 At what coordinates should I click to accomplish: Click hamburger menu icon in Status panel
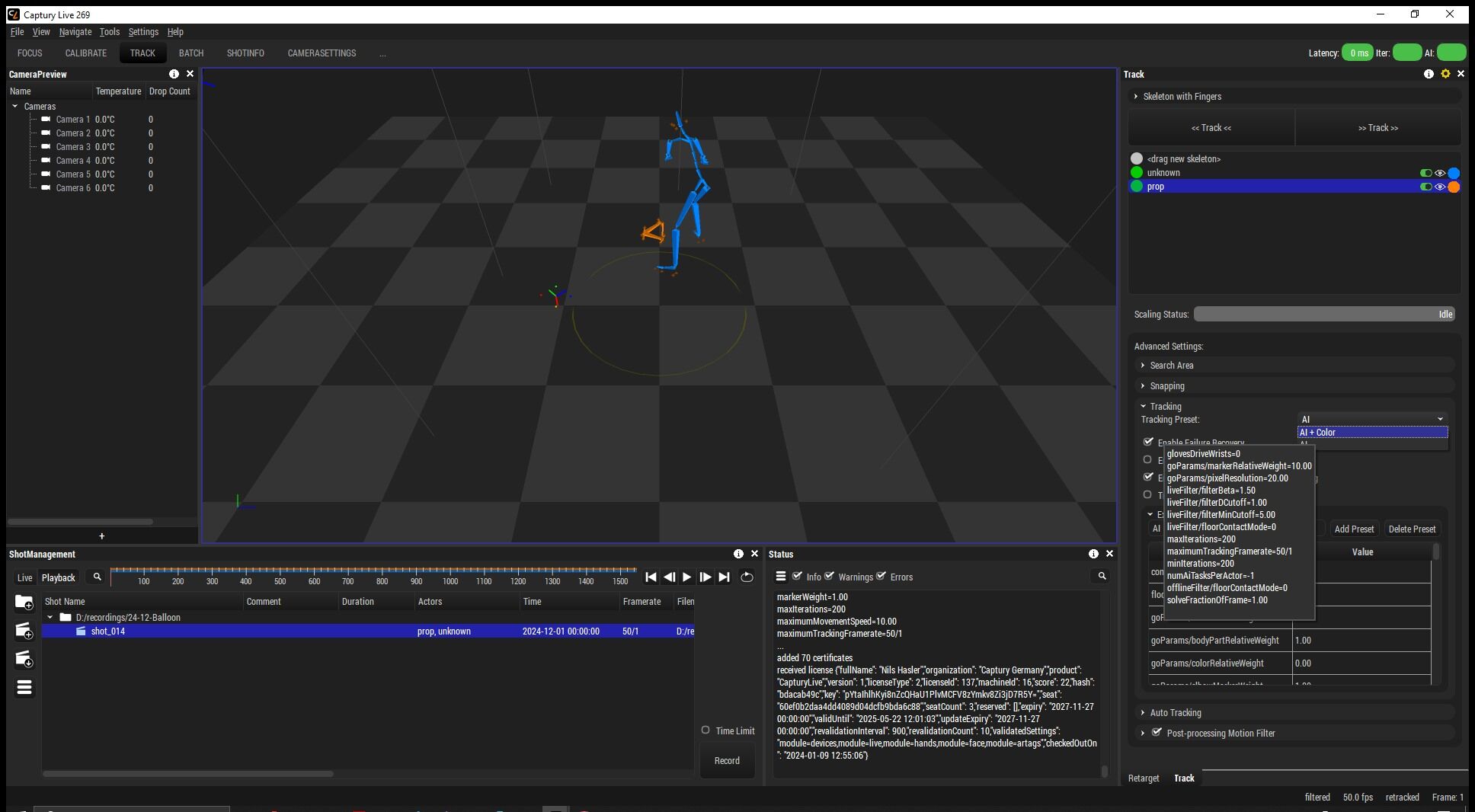(781, 577)
